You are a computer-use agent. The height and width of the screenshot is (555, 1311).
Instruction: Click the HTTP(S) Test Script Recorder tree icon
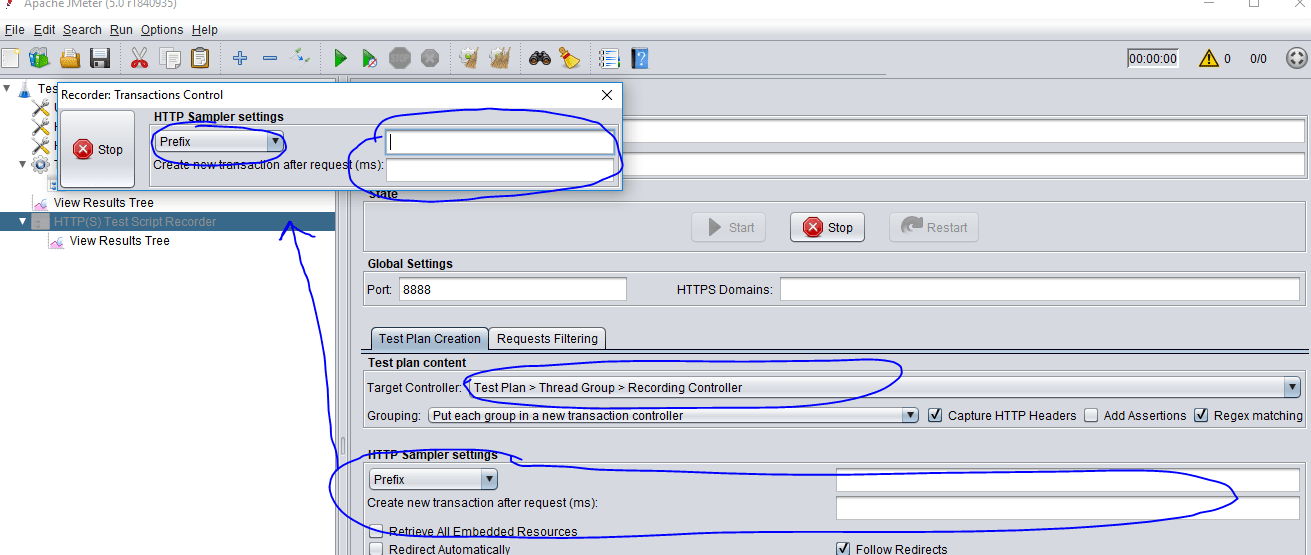(x=40, y=222)
